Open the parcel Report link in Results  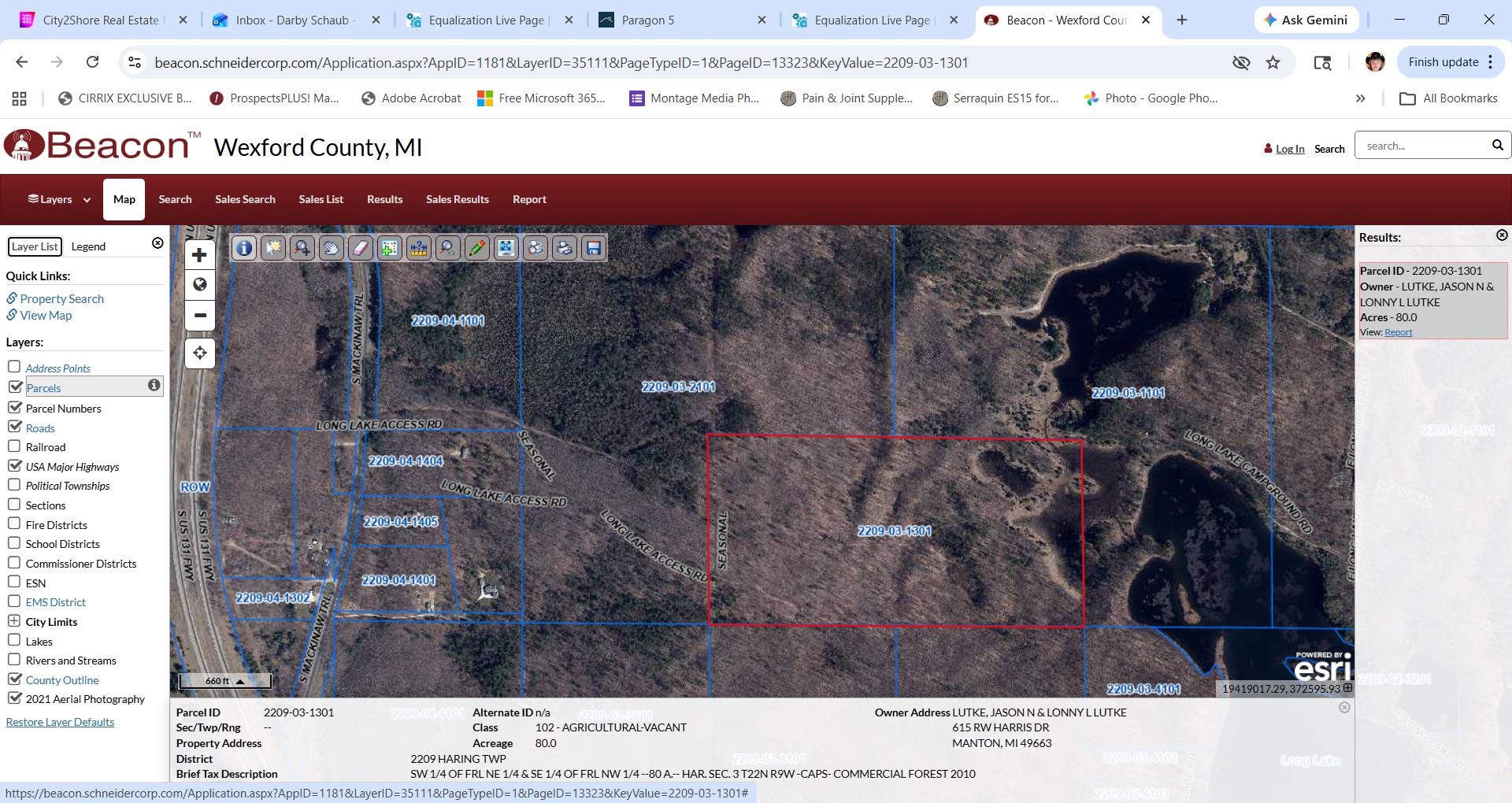pos(1398,331)
